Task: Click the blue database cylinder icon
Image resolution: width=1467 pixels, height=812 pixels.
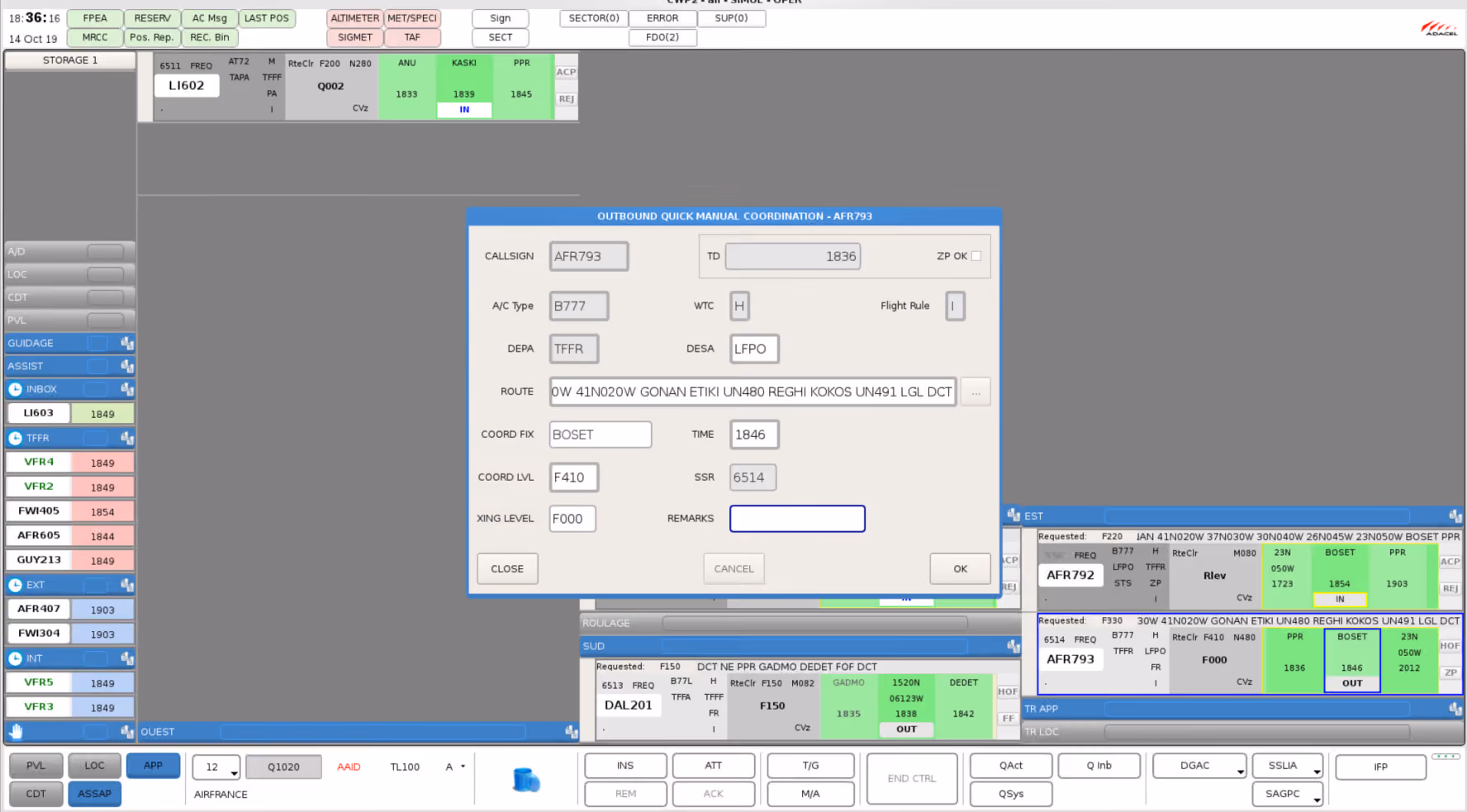Action: 526,779
